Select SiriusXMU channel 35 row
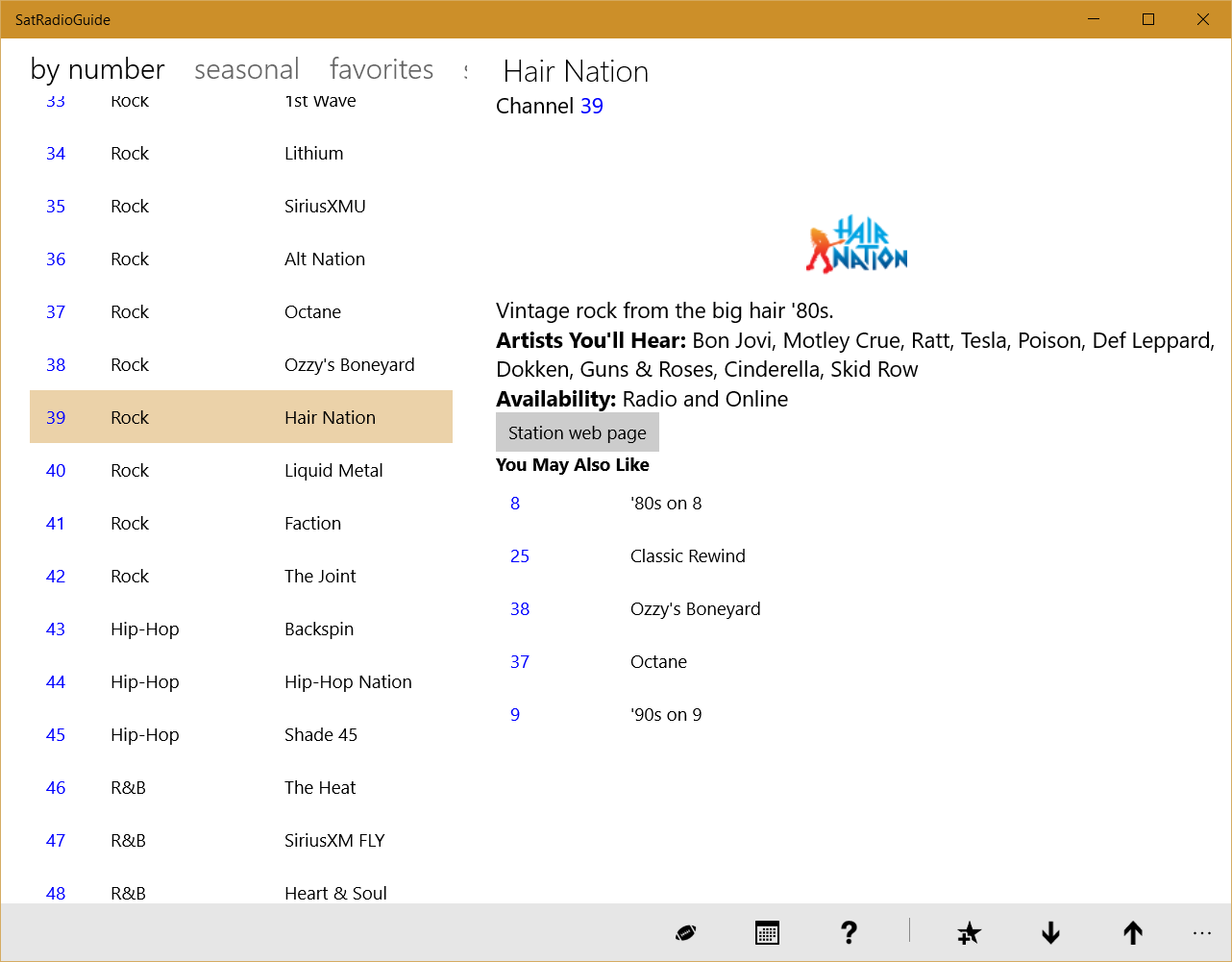 [x=241, y=206]
